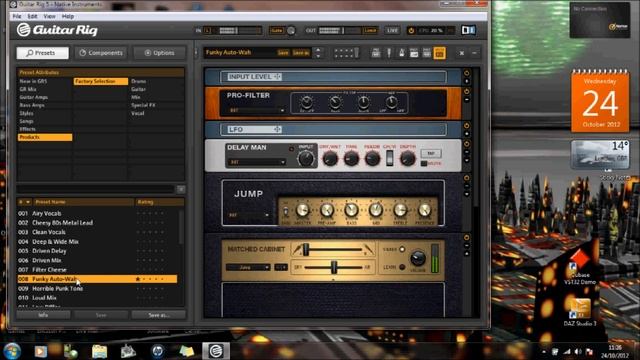640x360 pixels.
Task: Open the View menu
Action: 49,16
